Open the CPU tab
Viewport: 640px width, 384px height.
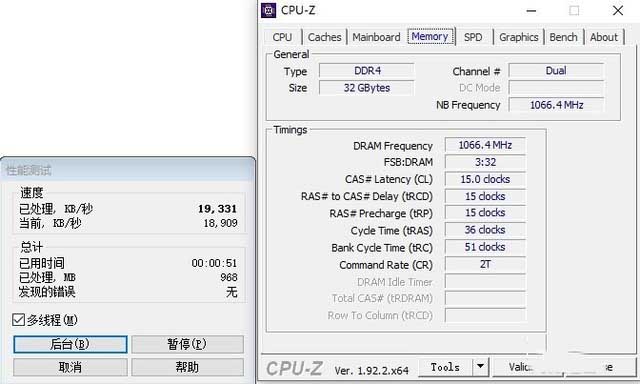point(282,37)
